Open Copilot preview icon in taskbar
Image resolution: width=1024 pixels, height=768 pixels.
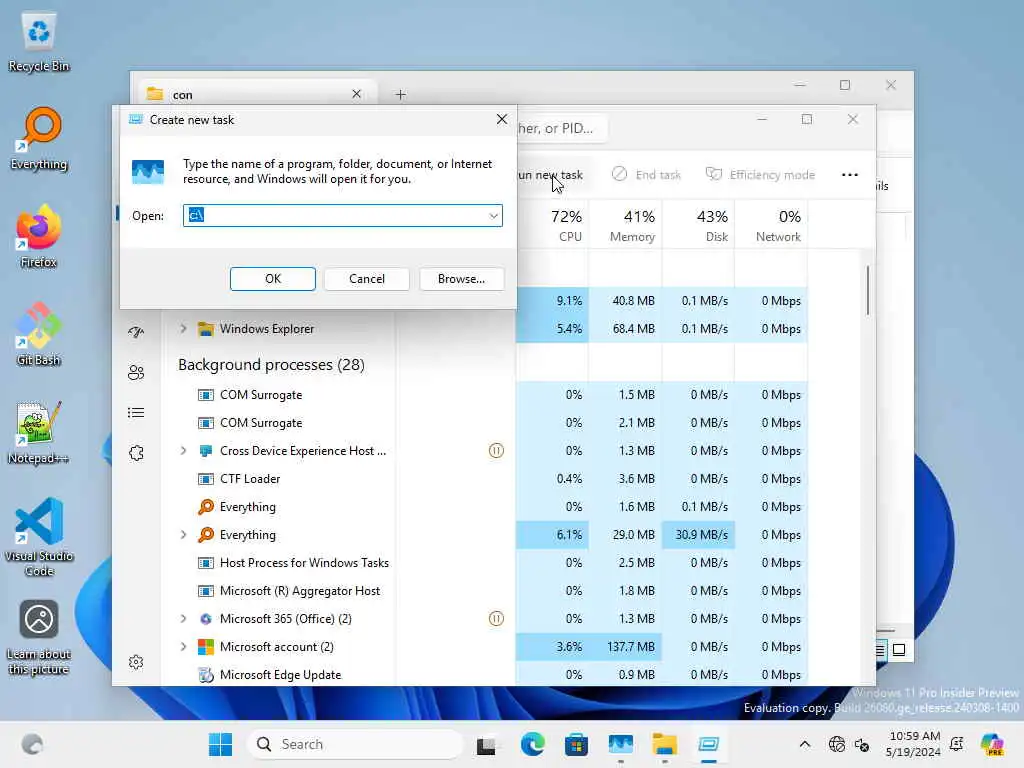(992, 744)
